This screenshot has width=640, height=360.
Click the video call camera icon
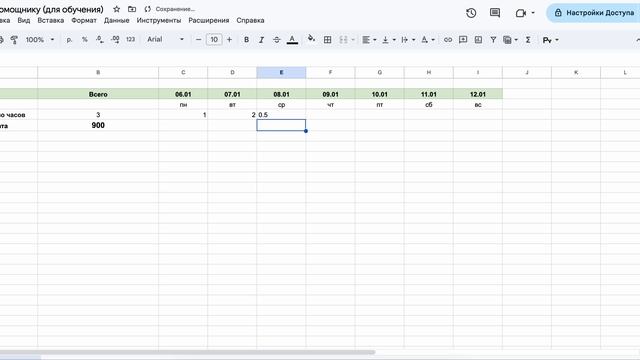520,13
